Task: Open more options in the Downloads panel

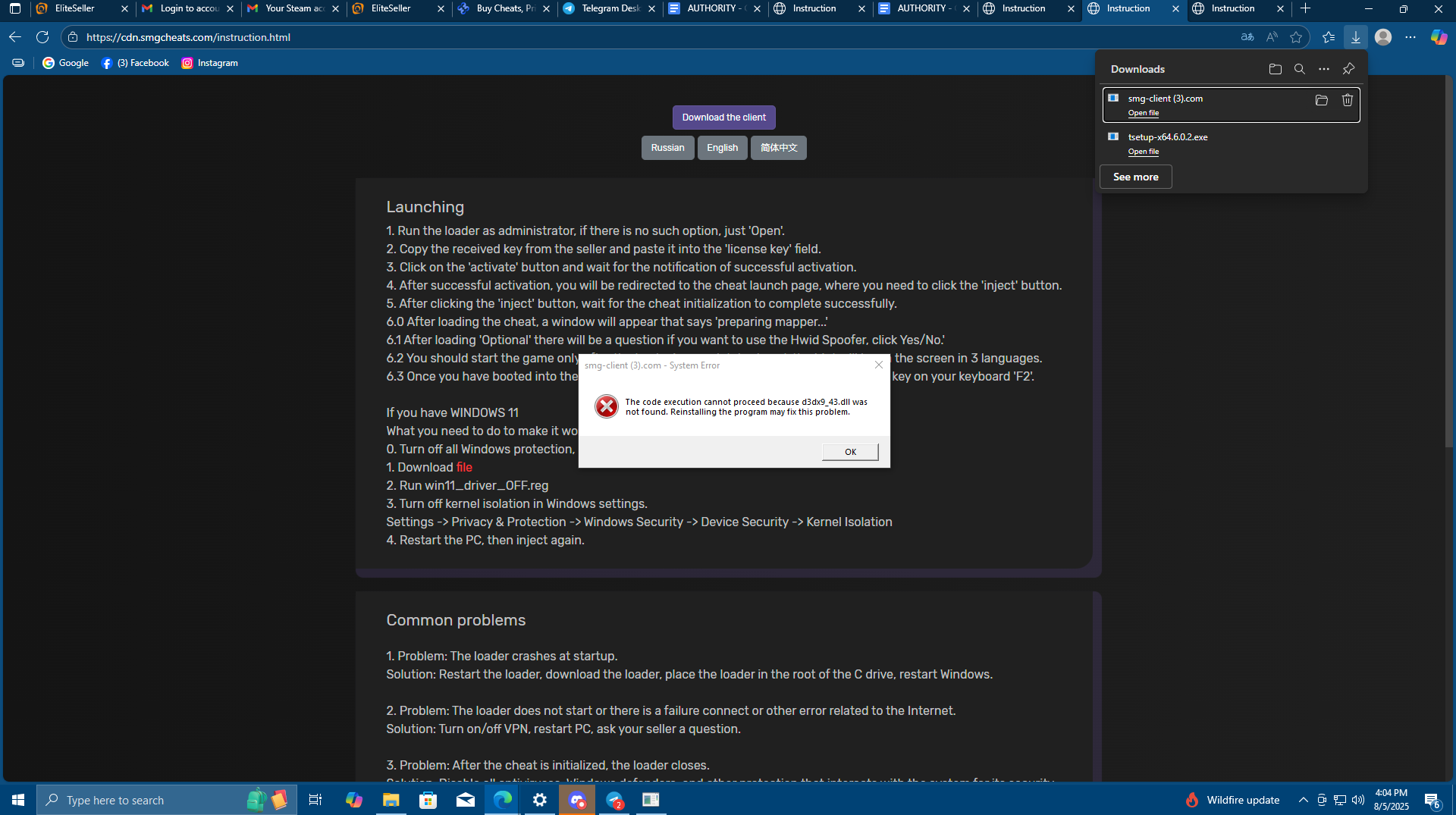Action: [x=1324, y=68]
